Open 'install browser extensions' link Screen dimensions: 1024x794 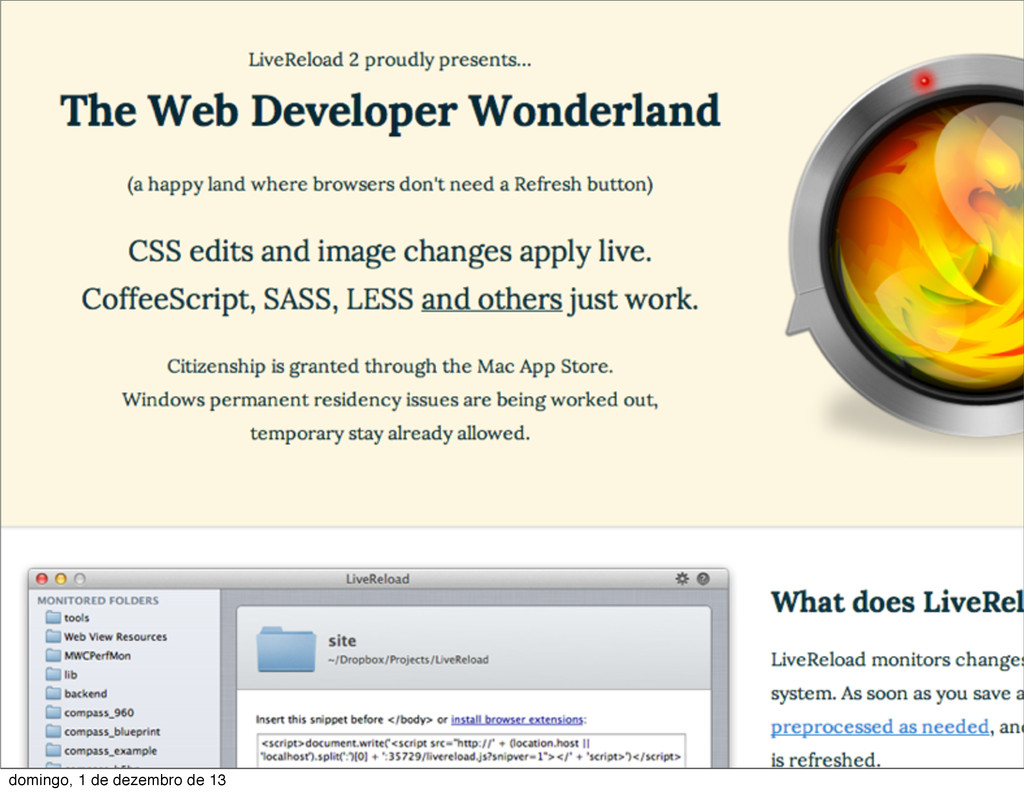click(517, 719)
